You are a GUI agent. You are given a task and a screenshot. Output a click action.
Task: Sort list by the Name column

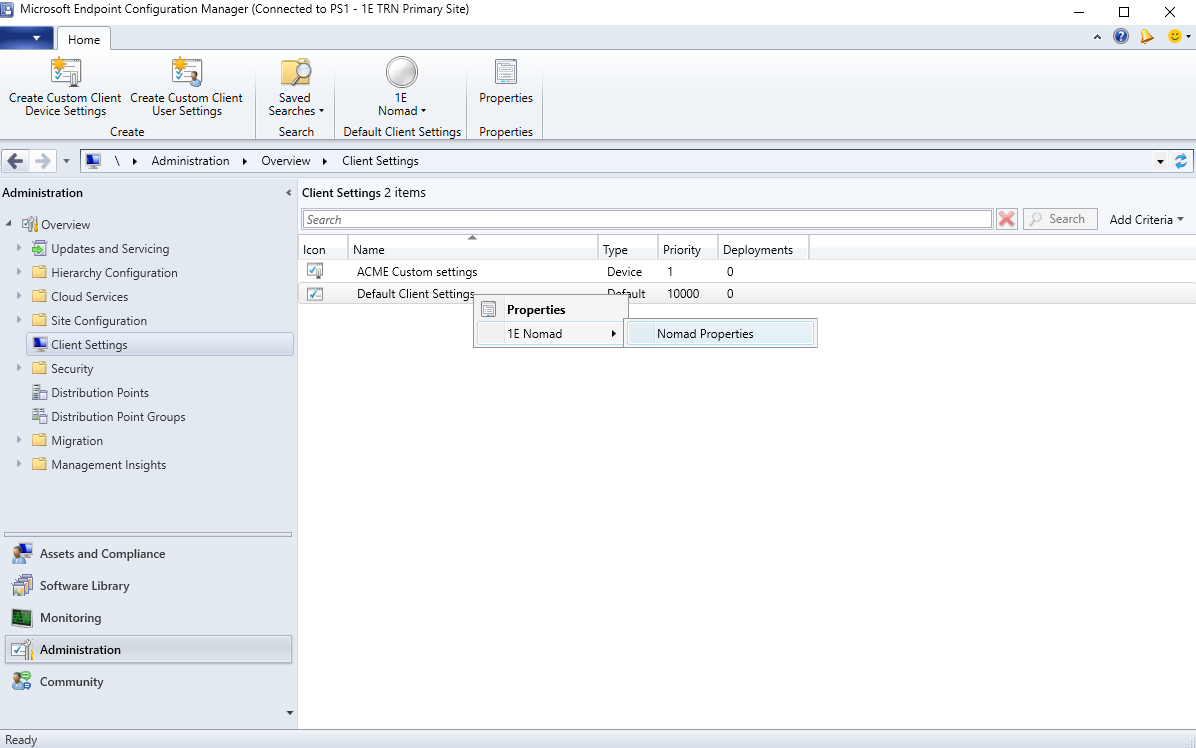473,249
